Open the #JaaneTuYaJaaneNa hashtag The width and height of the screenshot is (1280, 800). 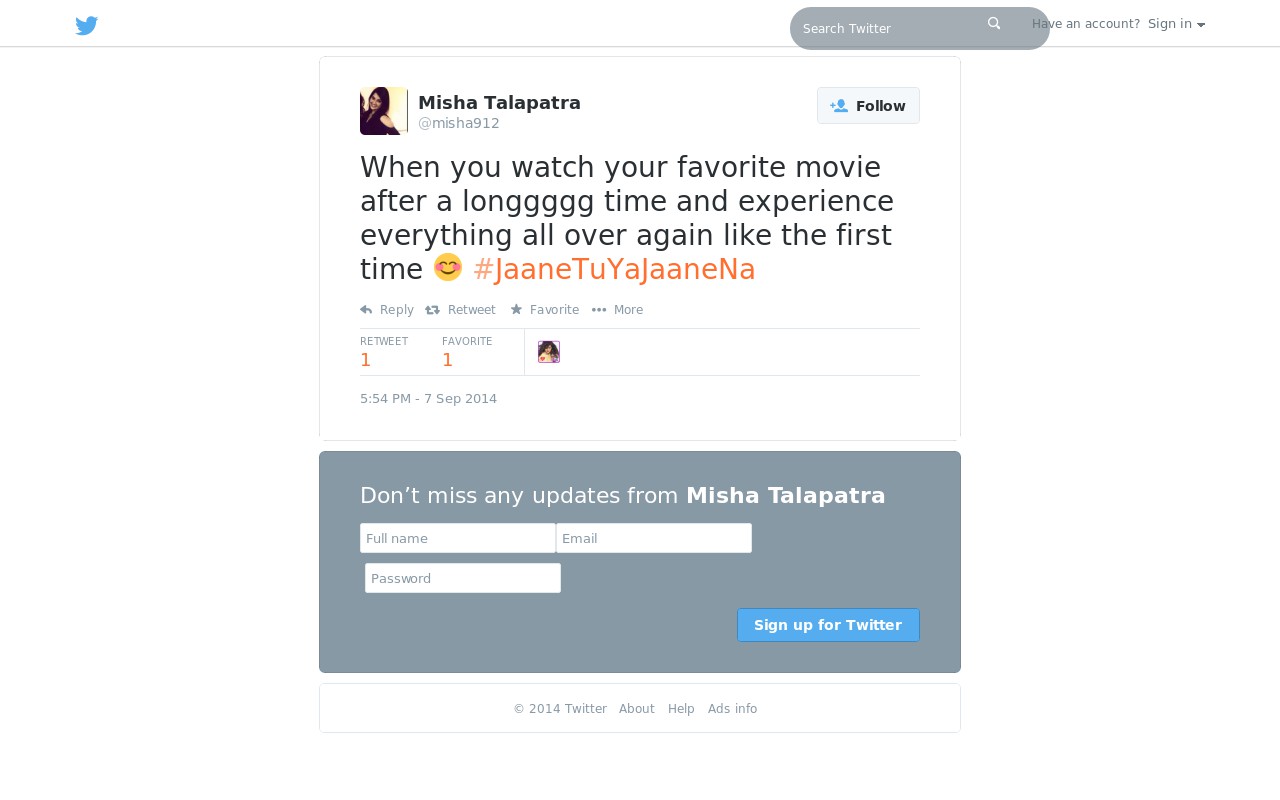tap(614, 269)
